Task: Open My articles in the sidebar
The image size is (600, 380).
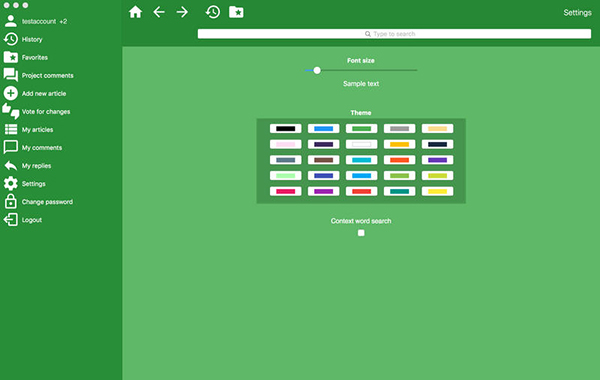Action: tap(37, 130)
